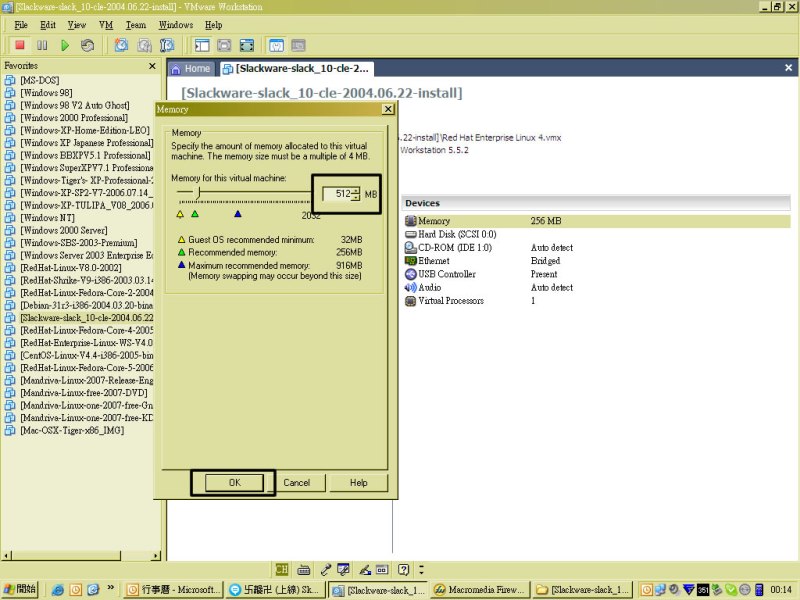
Task: Switch to the Home tab
Action: tap(191, 69)
